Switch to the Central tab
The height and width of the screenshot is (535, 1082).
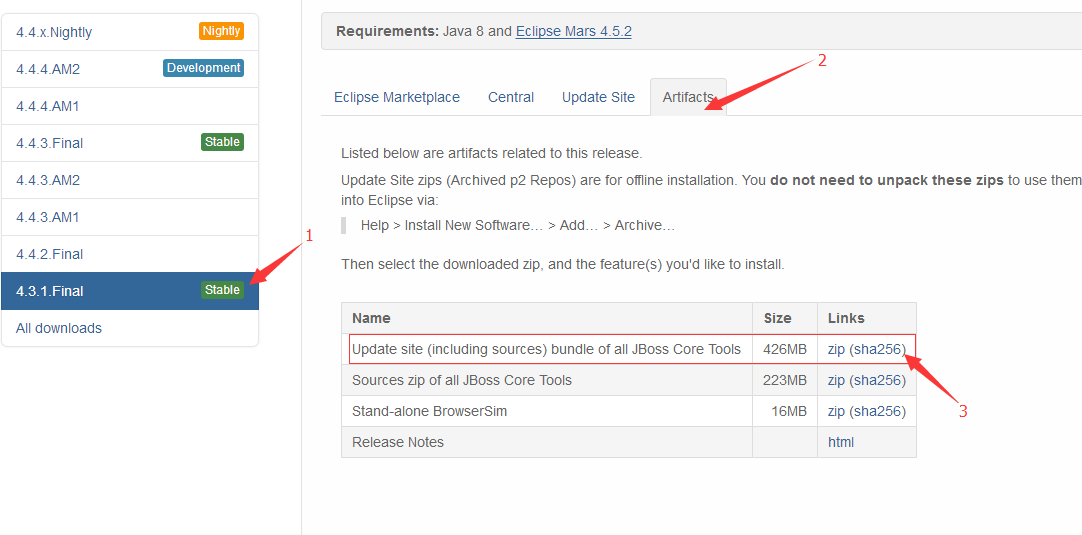[511, 97]
